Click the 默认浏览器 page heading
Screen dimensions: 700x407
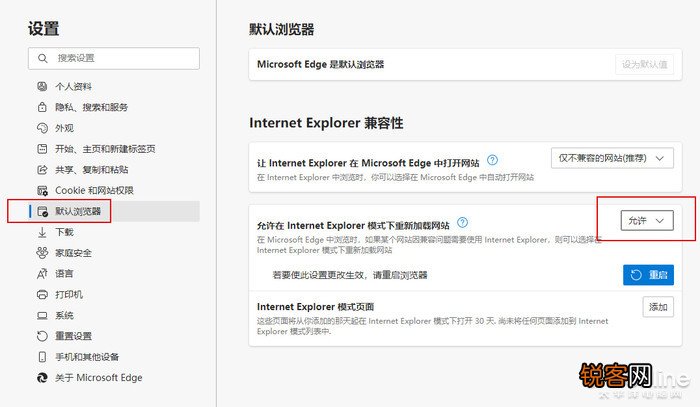282,29
